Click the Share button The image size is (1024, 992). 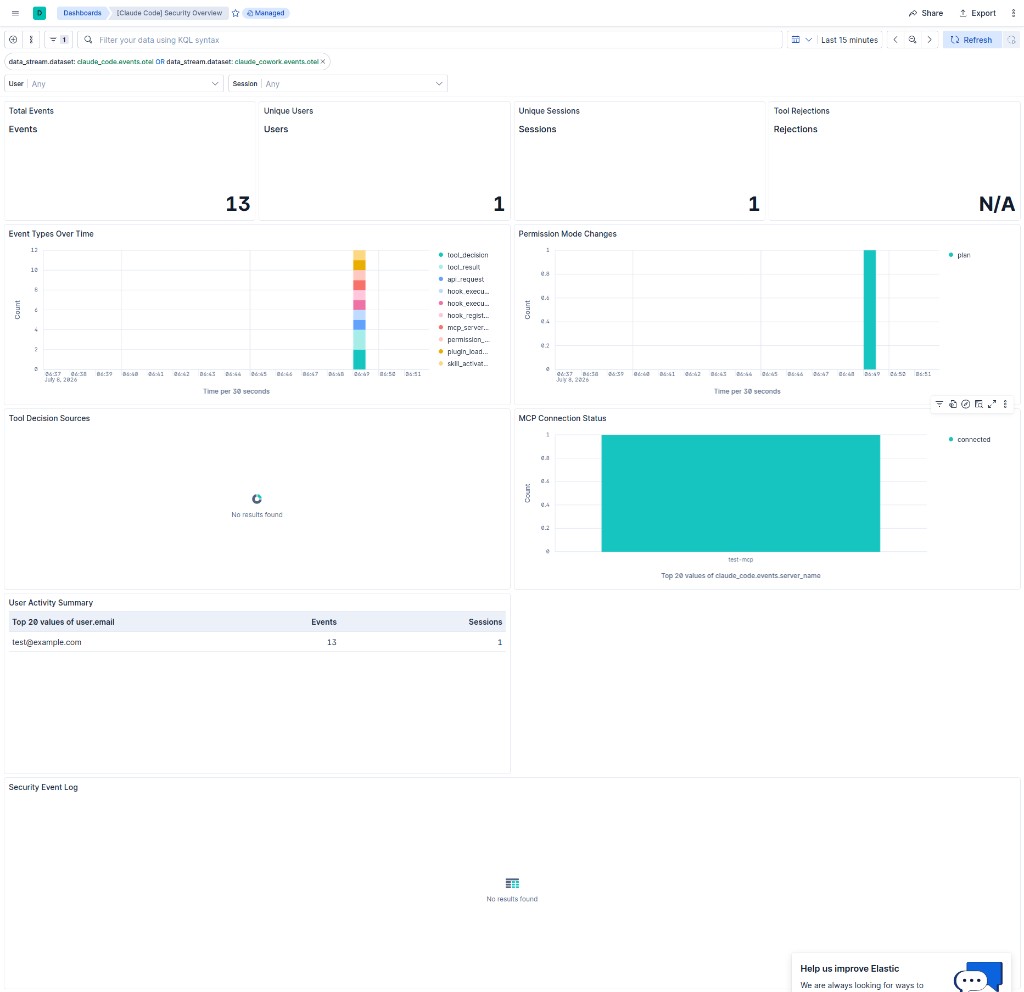(x=926, y=13)
